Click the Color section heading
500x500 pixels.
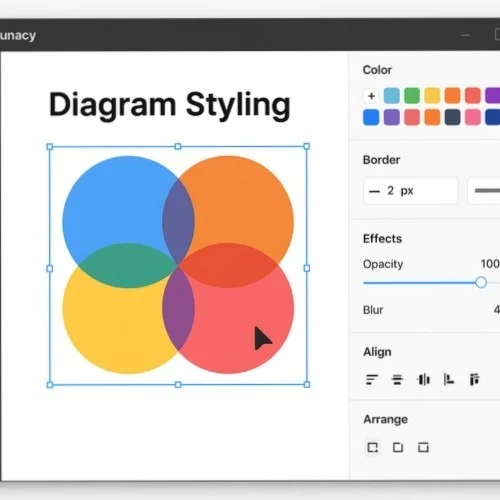coord(377,70)
